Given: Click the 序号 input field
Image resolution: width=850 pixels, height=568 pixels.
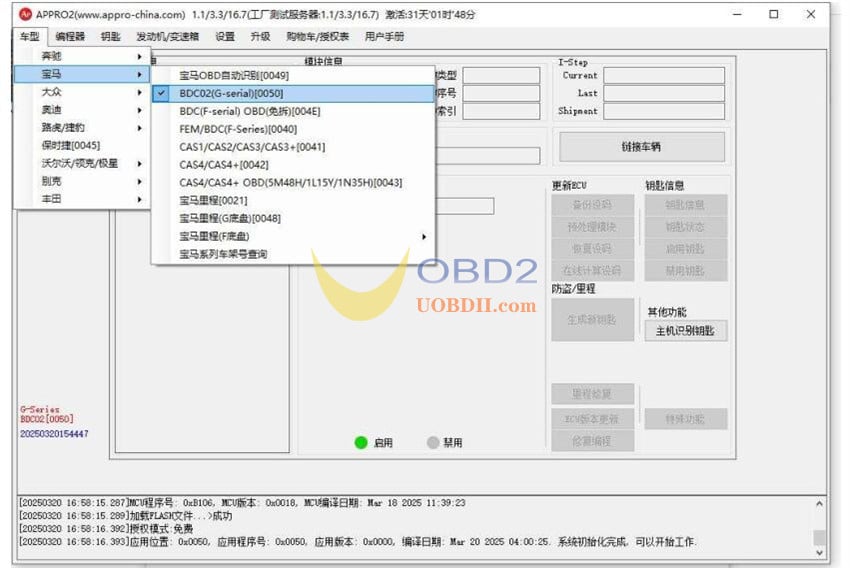Looking at the screenshot, I should pyautogui.click(x=501, y=93).
